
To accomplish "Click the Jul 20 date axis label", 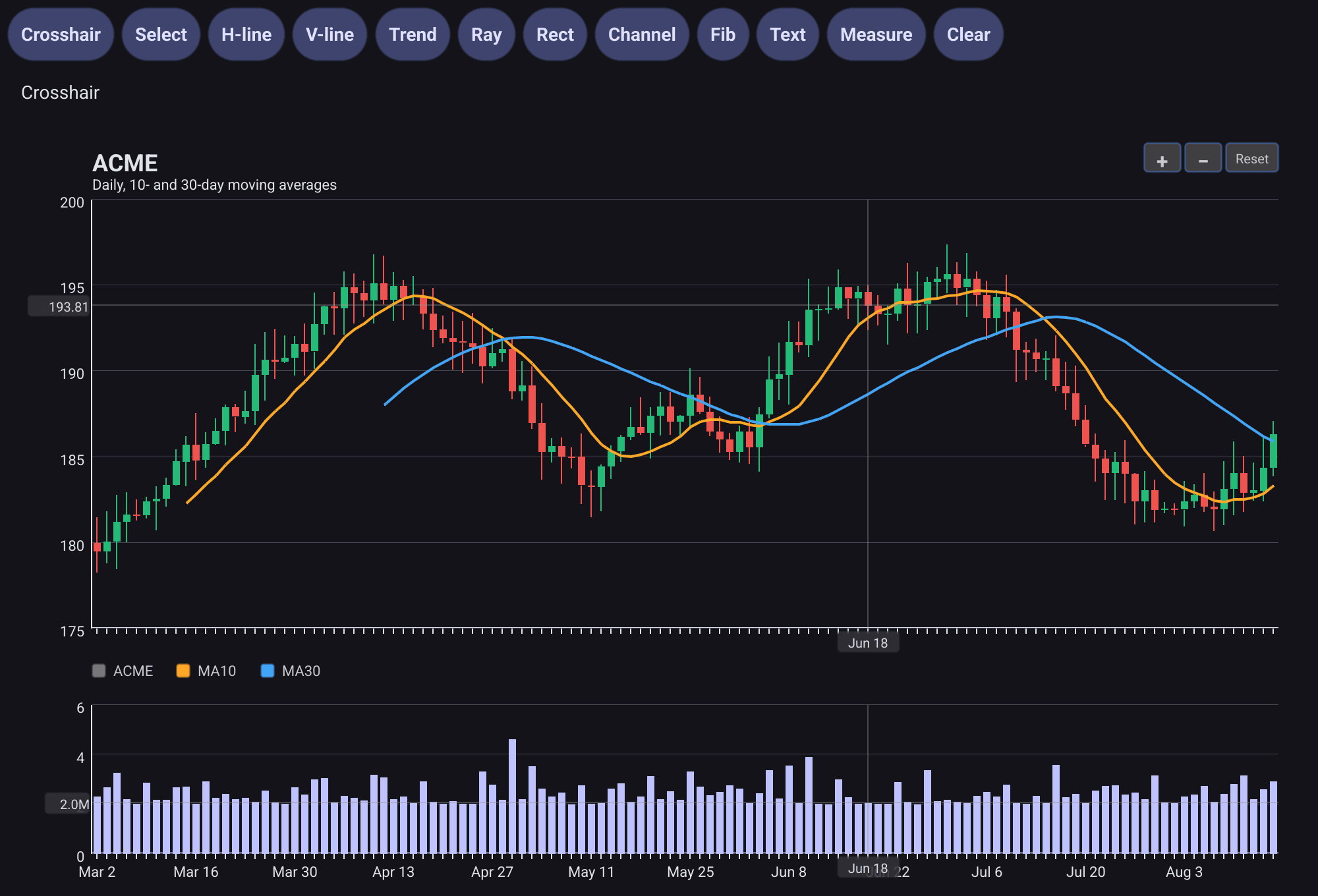I will [x=1085, y=872].
